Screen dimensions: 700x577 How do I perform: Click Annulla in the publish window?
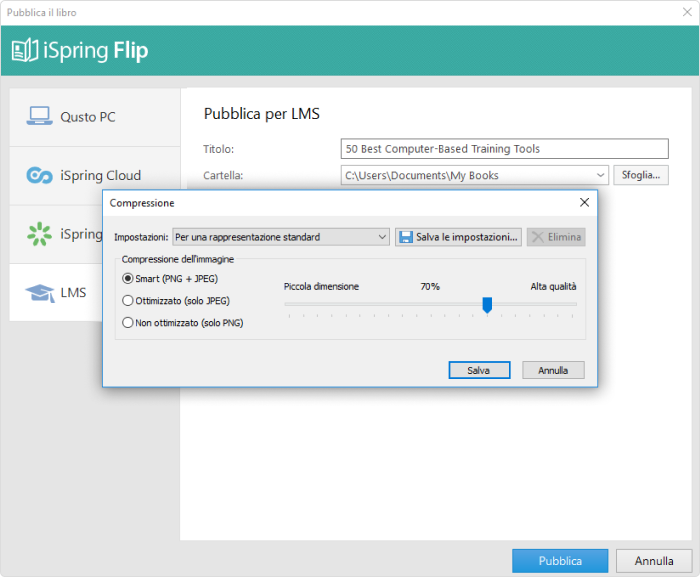click(x=654, y=560)
